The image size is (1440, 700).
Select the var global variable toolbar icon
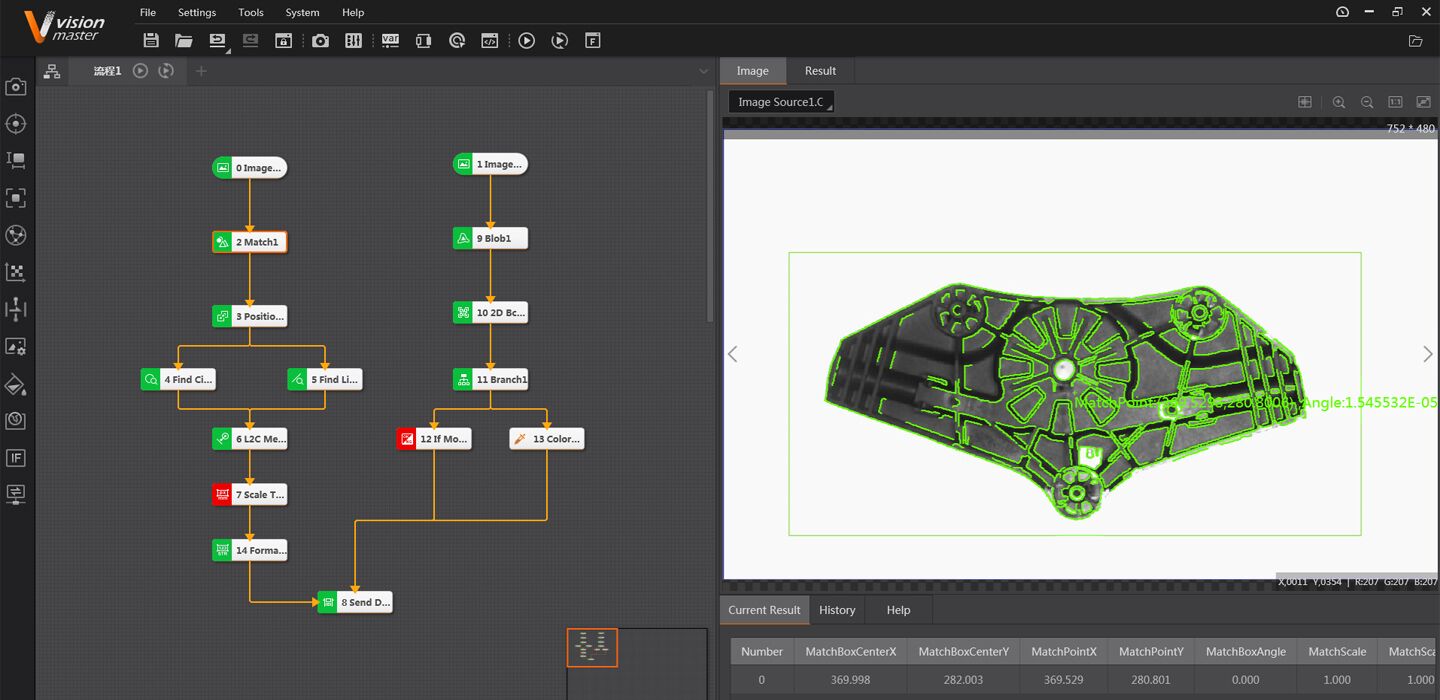tap(390, 40)
